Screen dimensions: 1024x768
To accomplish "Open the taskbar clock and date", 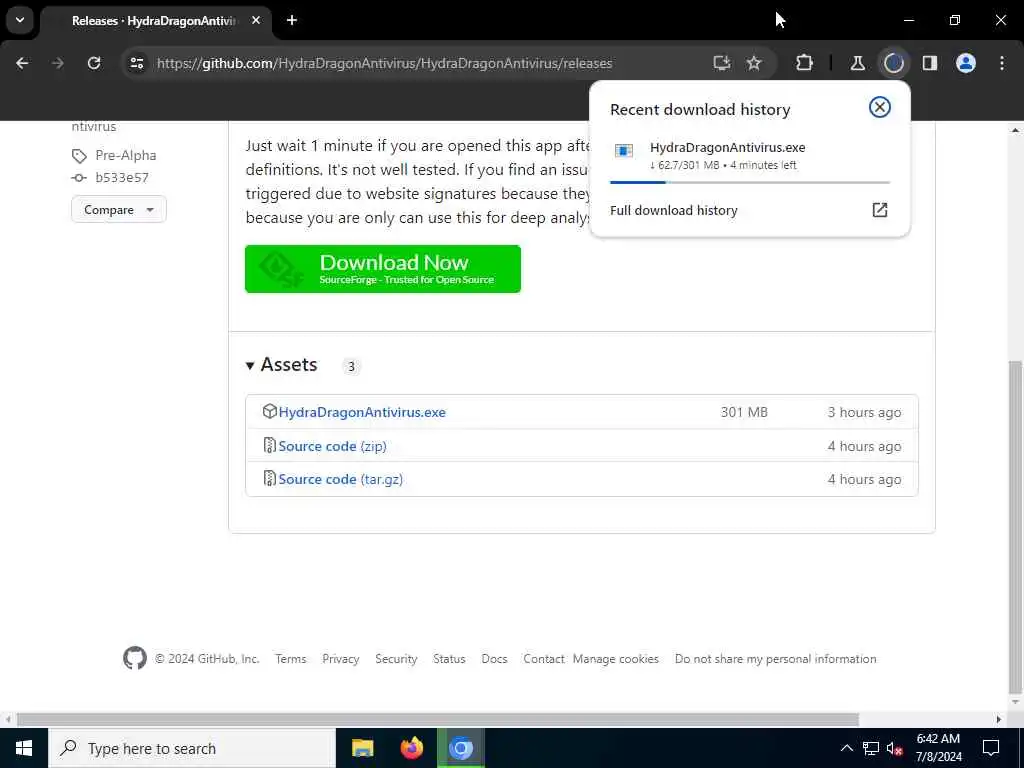I will coord(938,748).
